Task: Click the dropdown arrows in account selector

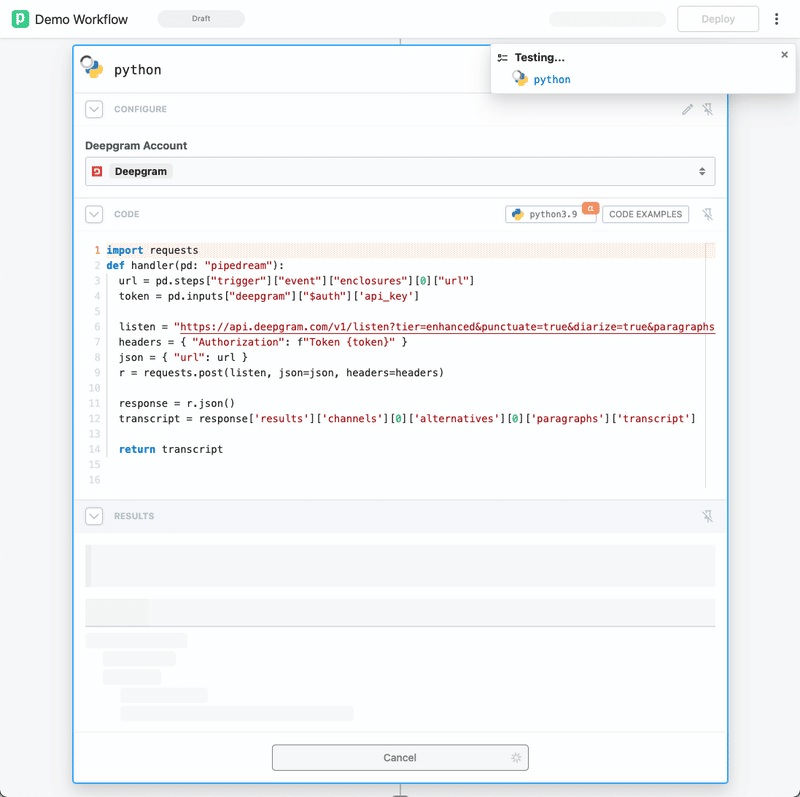Action: coord(702,171)
